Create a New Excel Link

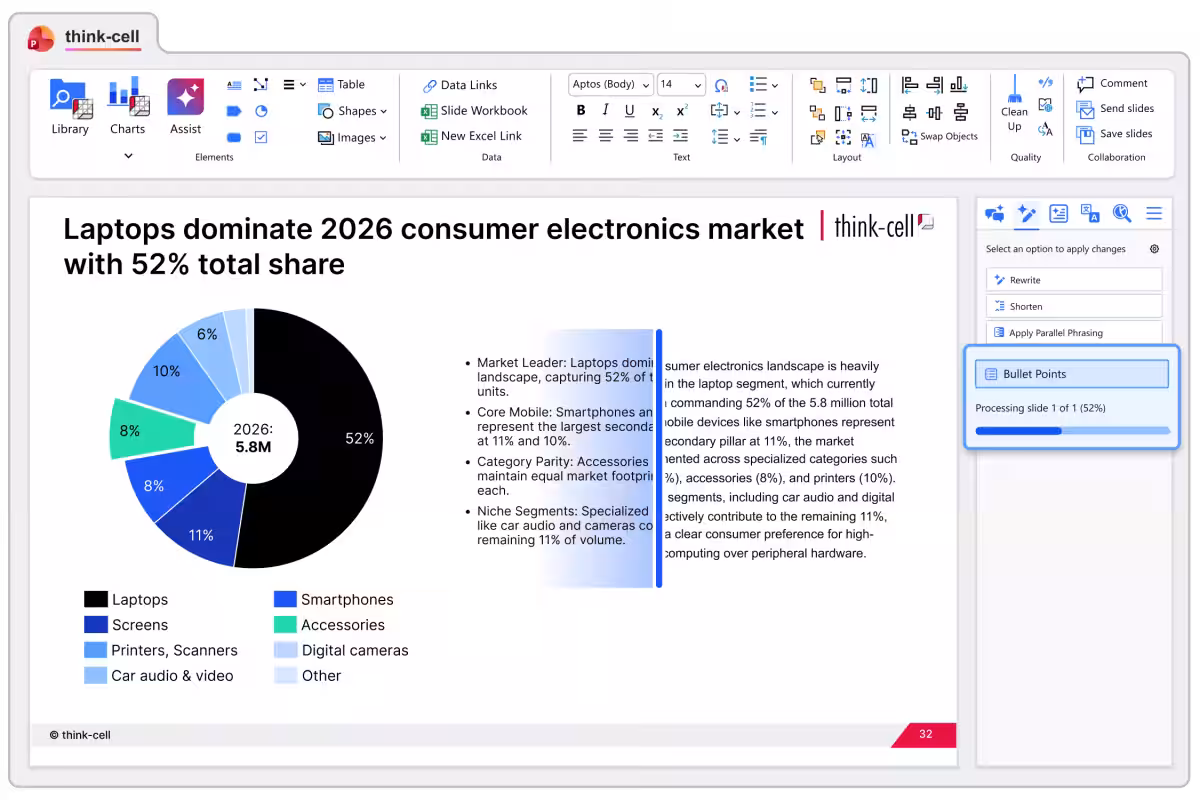(x=472, y=136)
